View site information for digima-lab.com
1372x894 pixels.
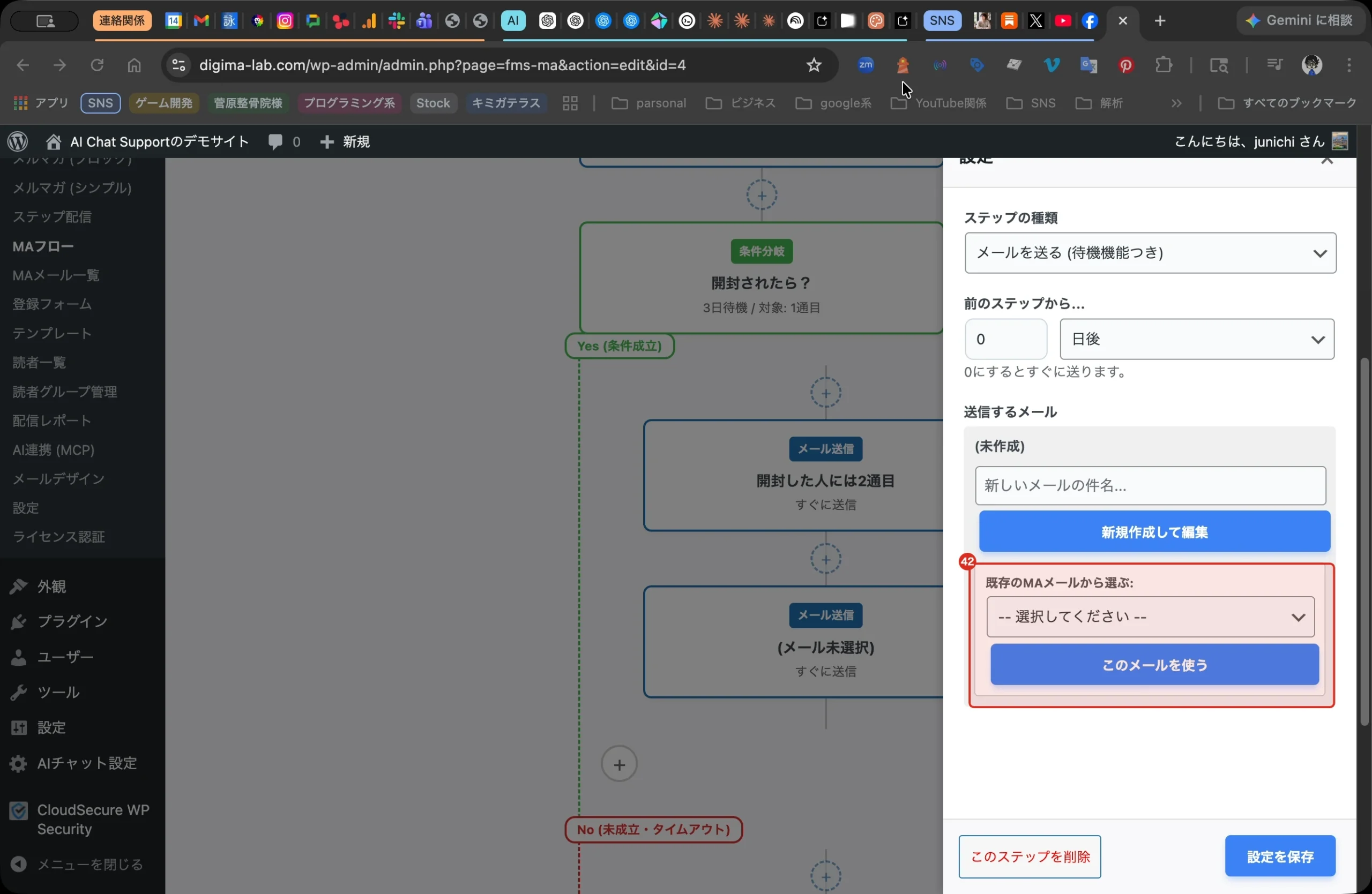coord(178,65)
